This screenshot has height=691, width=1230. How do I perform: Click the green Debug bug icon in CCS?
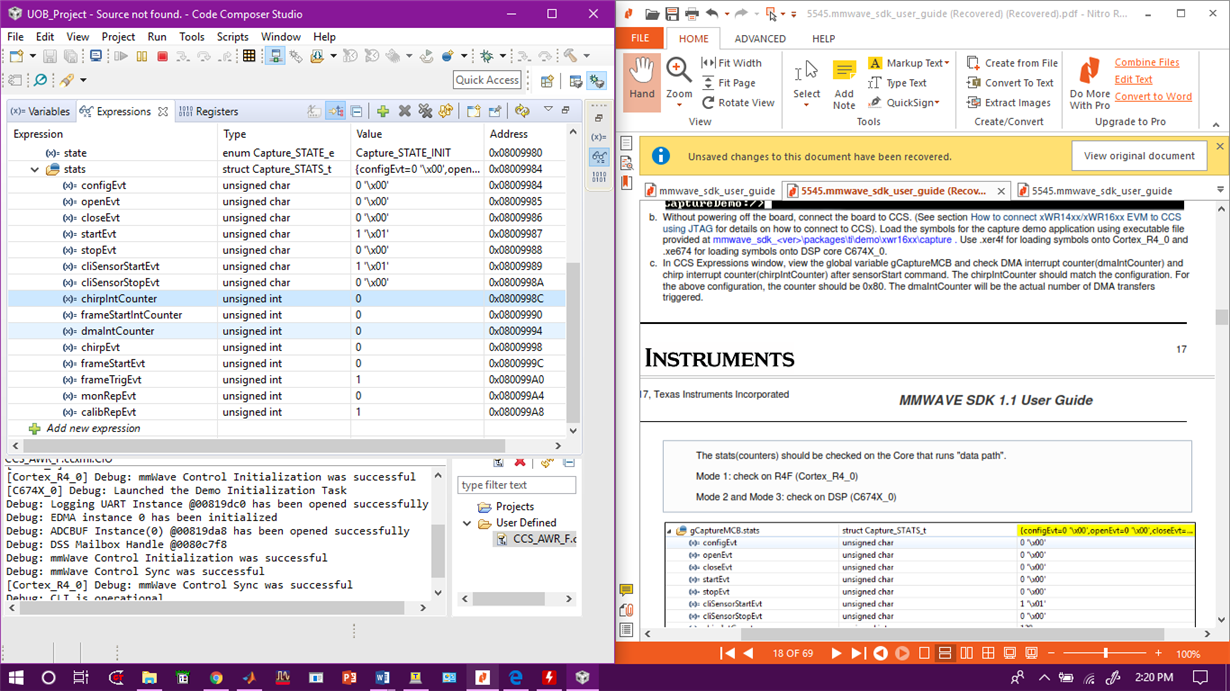click(487, 56)
